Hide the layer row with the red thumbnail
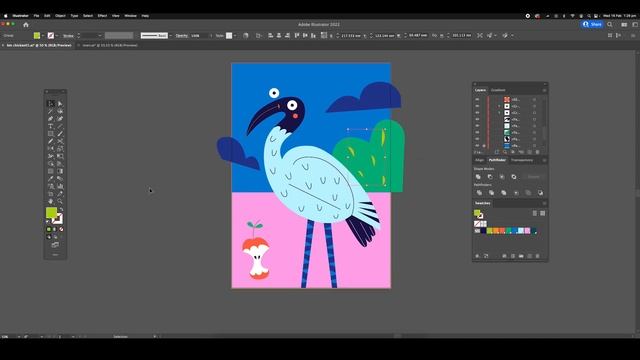 click(x=477, y=100)
